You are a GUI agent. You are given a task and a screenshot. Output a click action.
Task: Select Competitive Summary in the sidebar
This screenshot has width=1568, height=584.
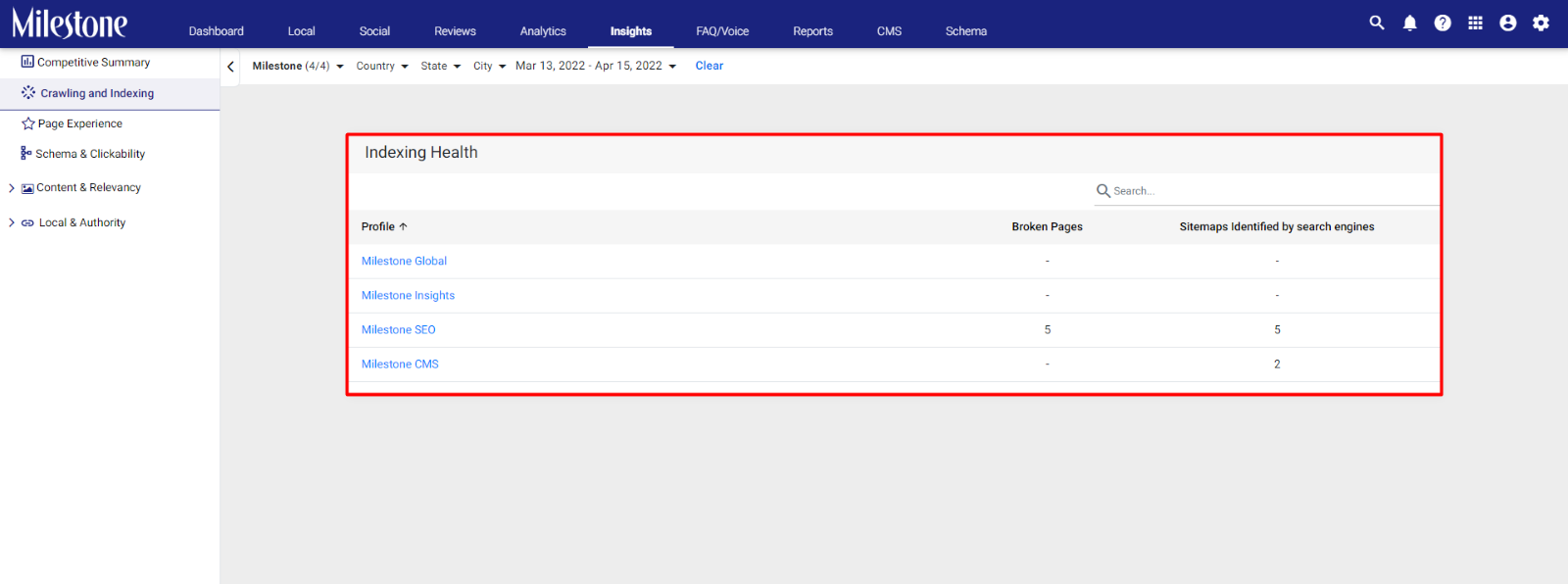click(93, 62)
